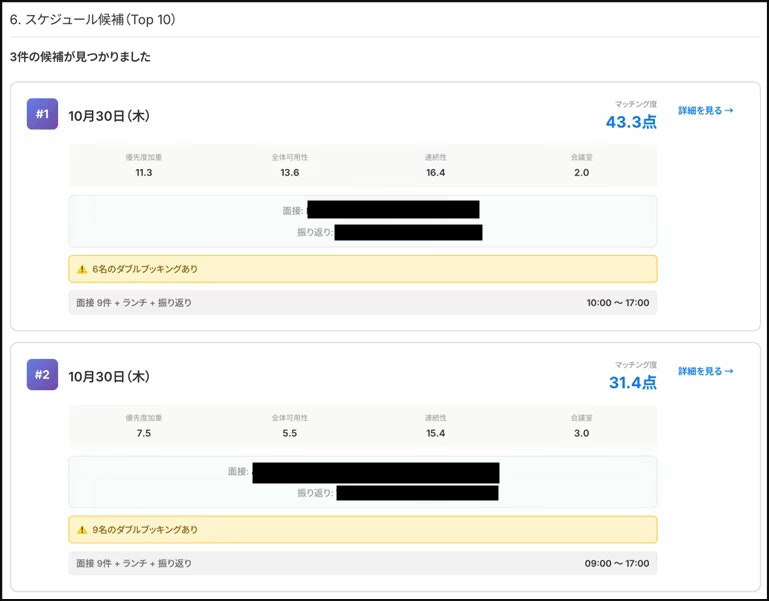Click the 連続性 16.4 metric

(x=436, y=165)
